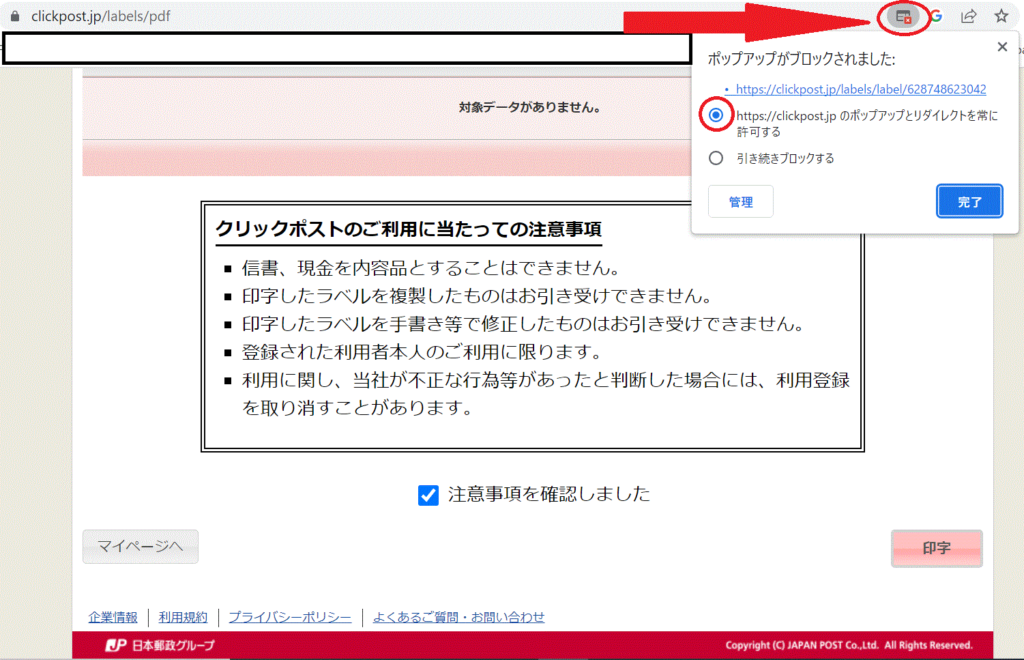1024x660 pixels.
Task: Click the 管理 button
Action: [741, 202]
